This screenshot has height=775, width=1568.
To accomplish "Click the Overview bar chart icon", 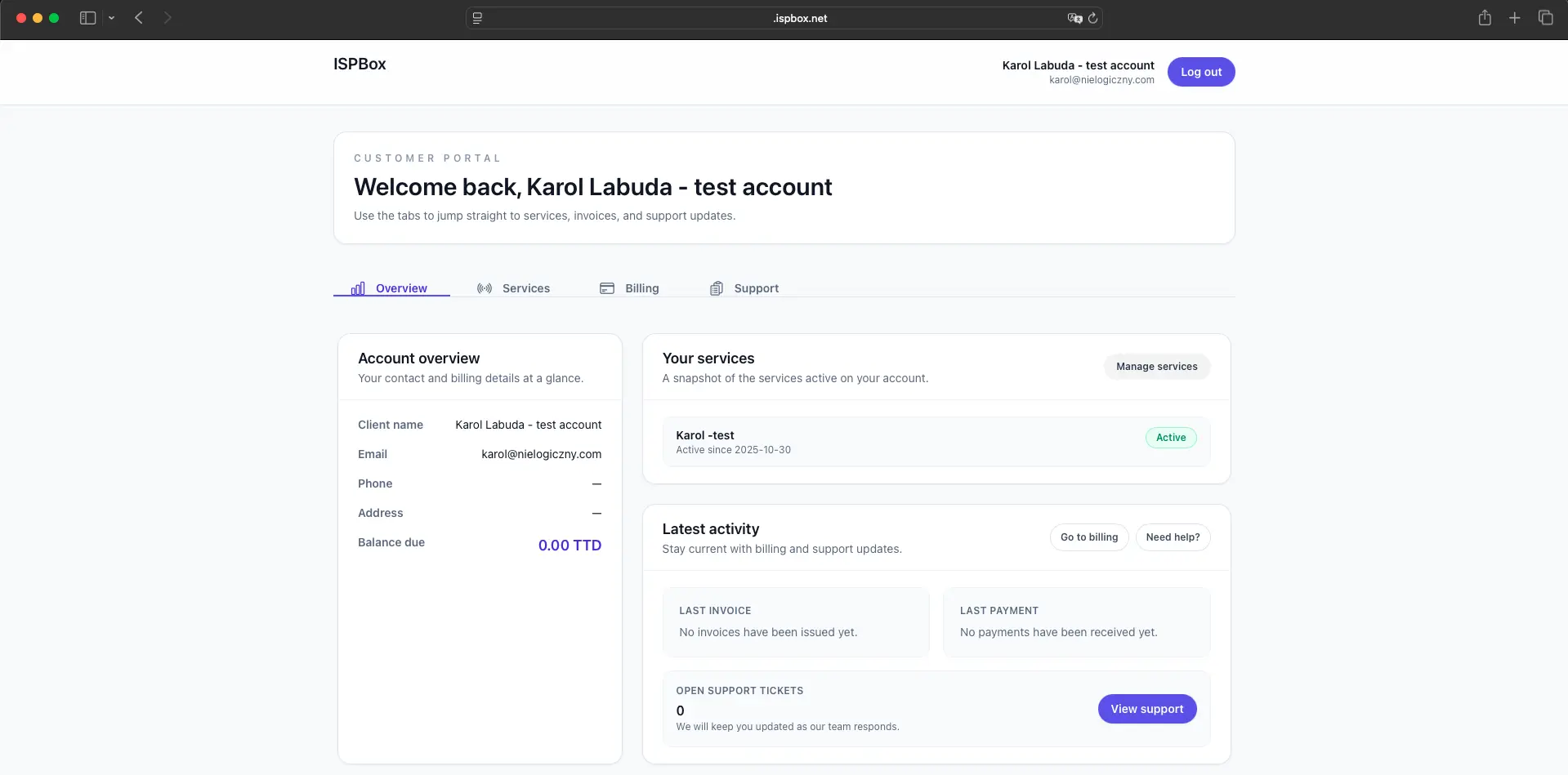I will pos(358,287).
